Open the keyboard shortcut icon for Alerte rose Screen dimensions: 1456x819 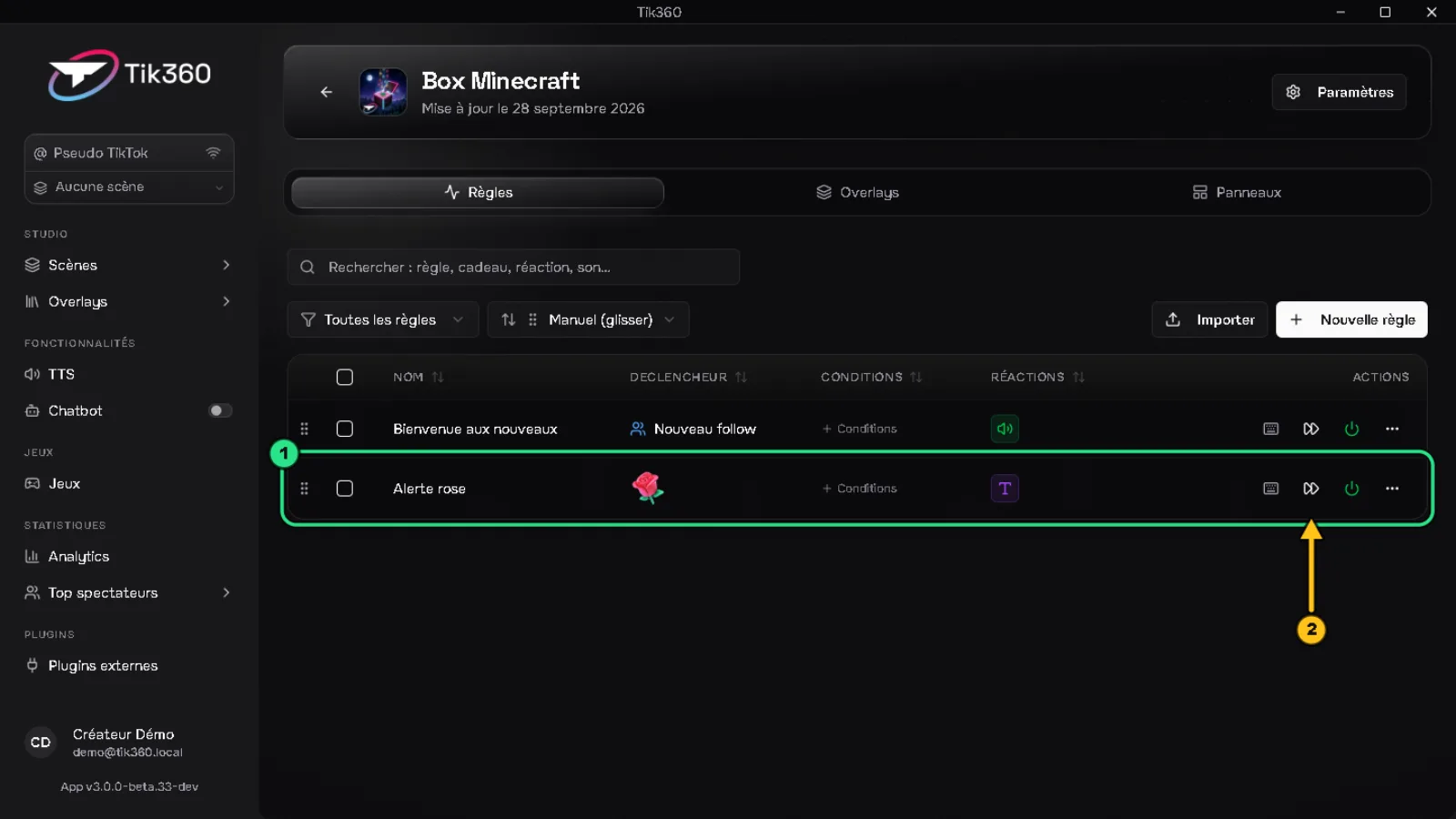click(1271, 489)
